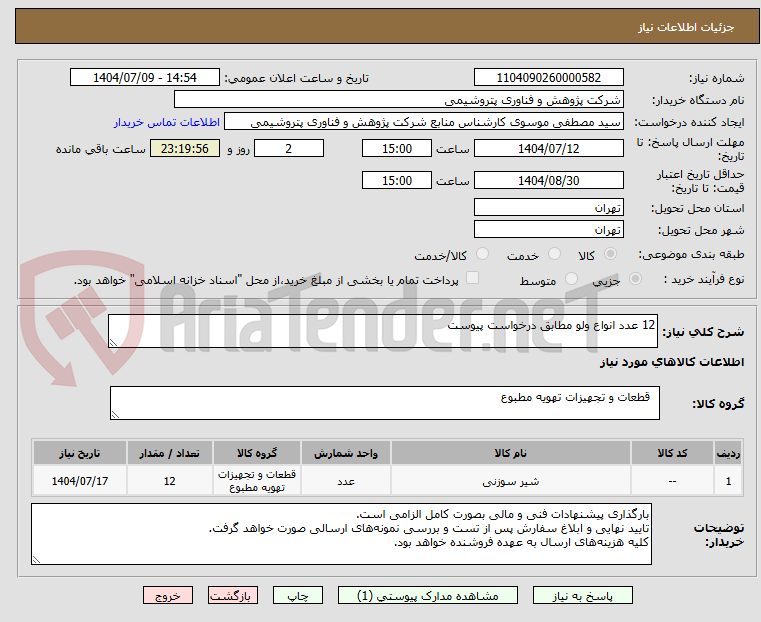This screenshot has width=761, height=622.
Task: Click the resize handle of گروه کالا box
Action: click(116, 415)
